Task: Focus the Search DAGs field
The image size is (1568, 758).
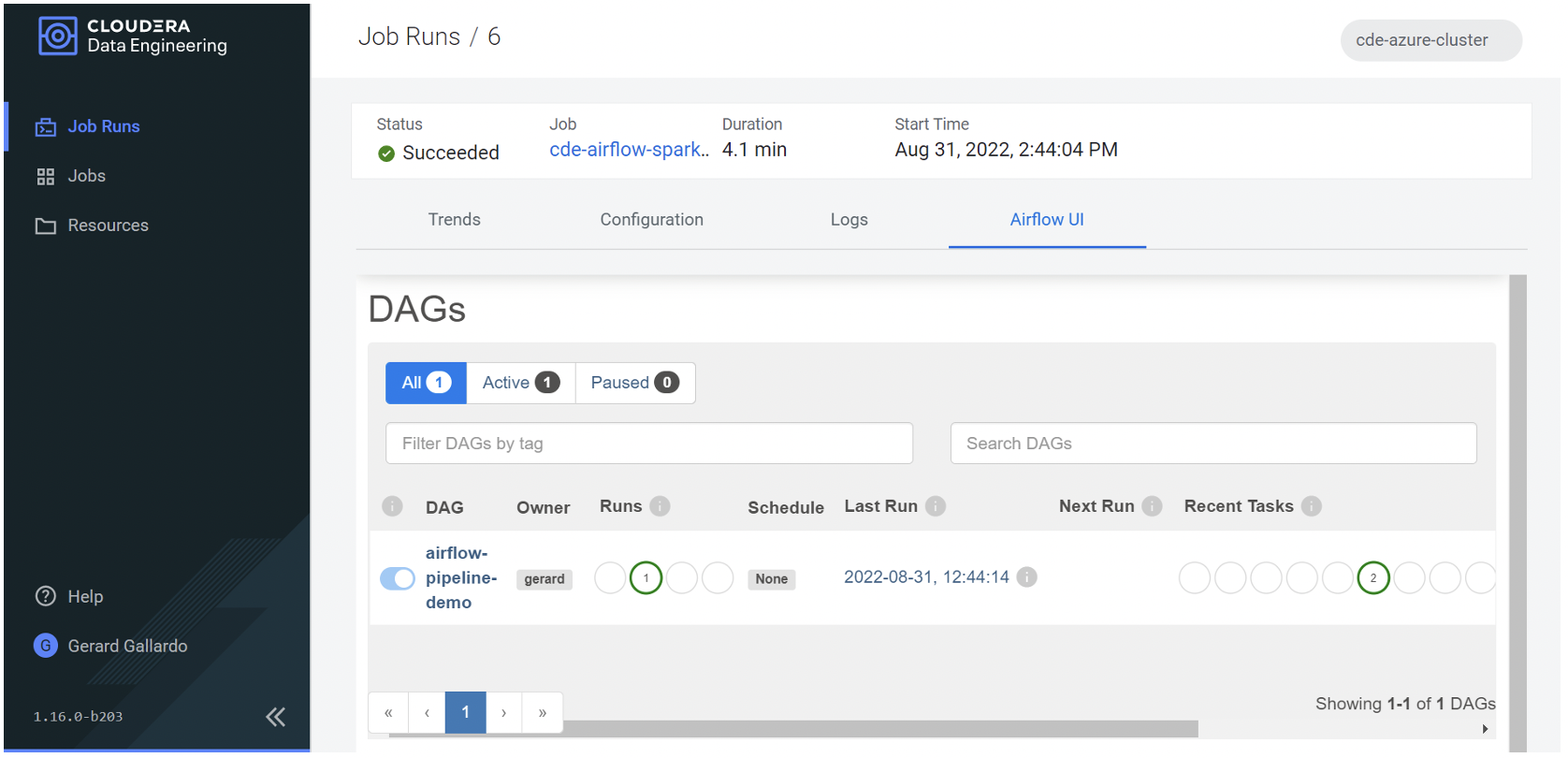Action: pyautogui.click(x=1213, y=444)
